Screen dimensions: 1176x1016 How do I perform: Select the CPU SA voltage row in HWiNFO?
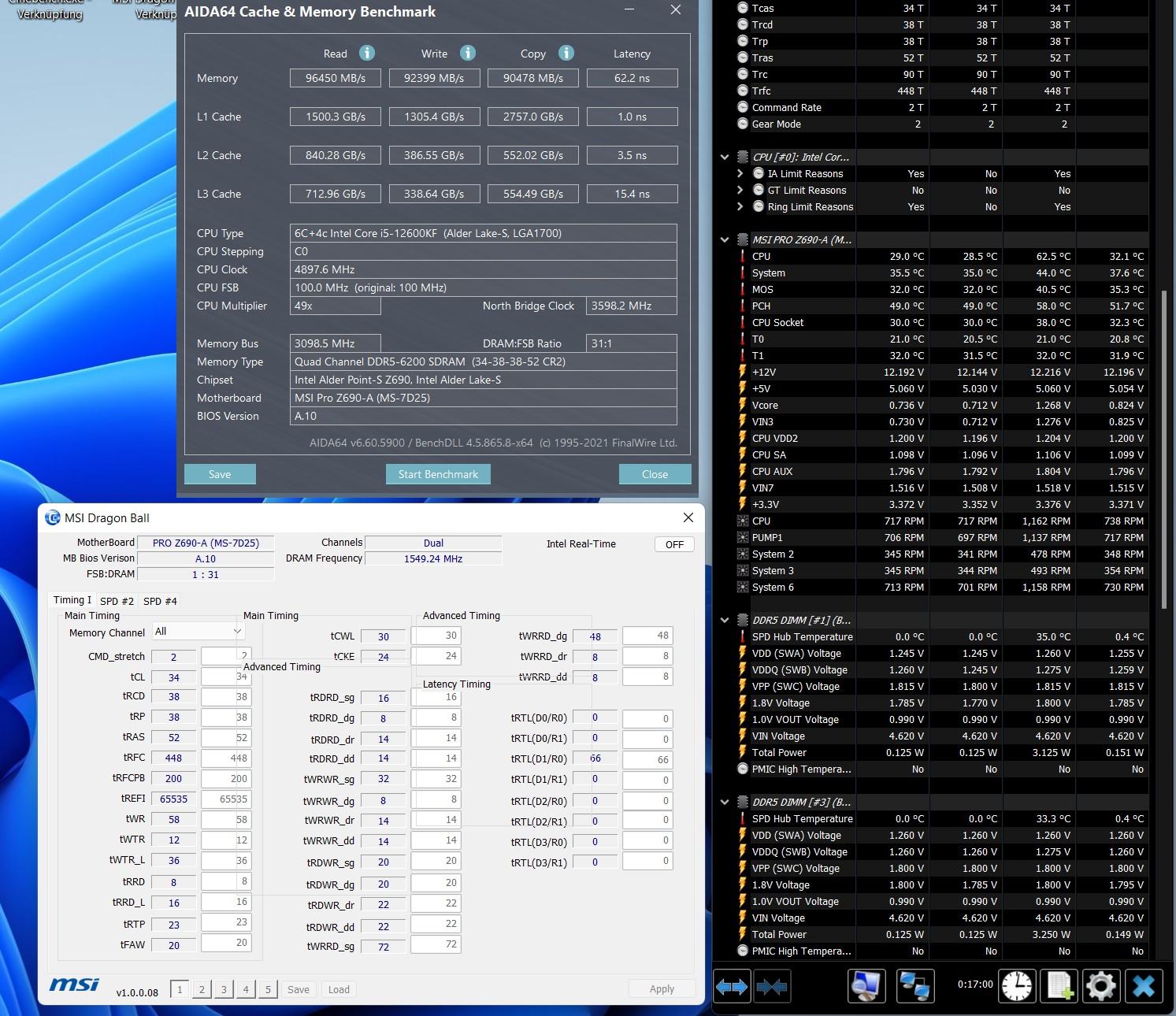click(x=941, y=454)
